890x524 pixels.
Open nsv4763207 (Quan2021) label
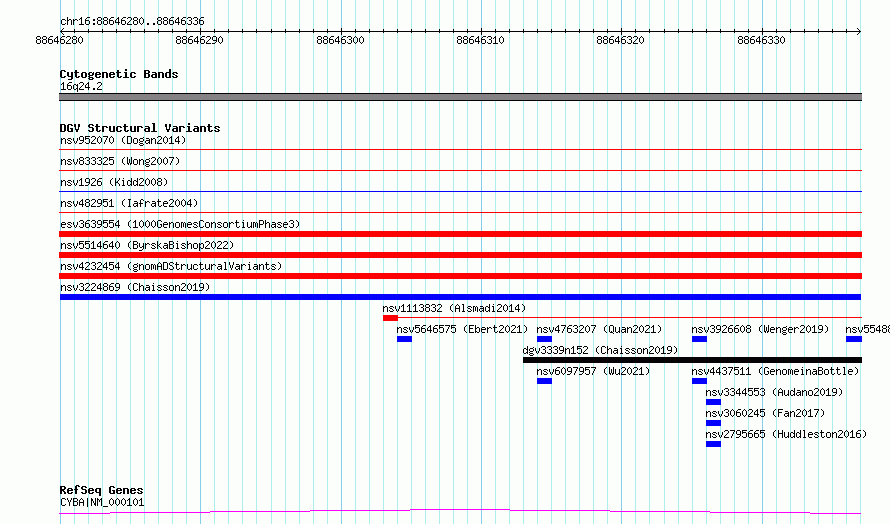click(x=599, y=329)
